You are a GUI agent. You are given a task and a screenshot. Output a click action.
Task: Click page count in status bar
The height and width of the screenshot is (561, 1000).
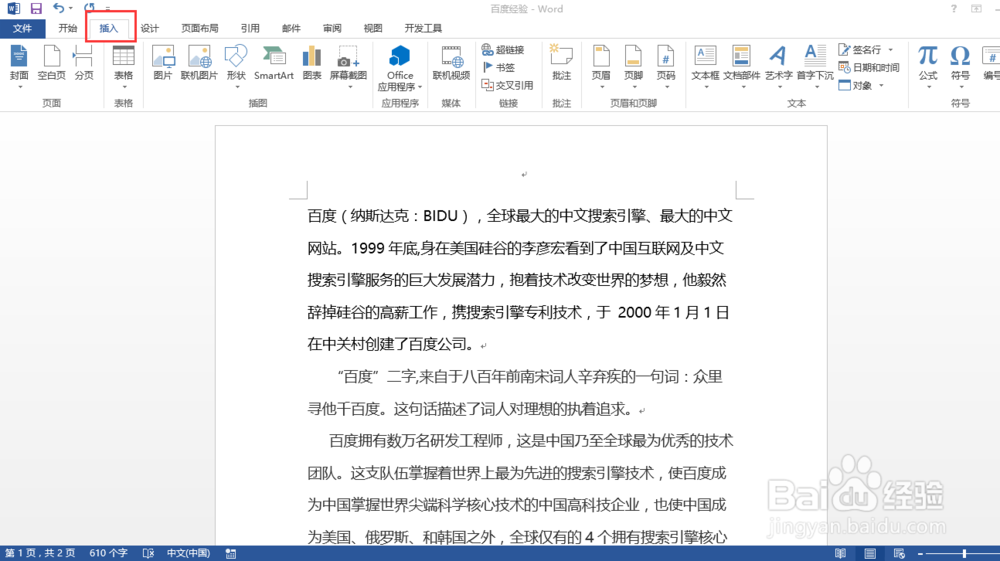[x=40, y=553]
